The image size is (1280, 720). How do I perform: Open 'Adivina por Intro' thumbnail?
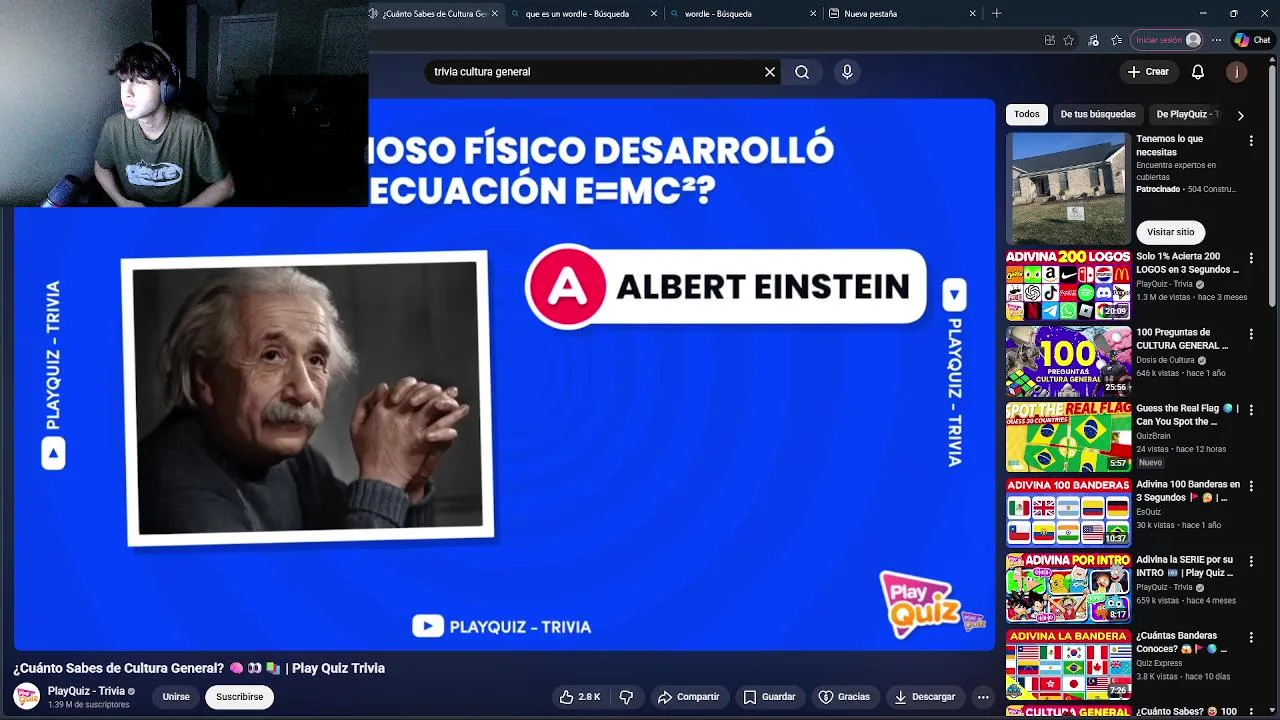1068,589
